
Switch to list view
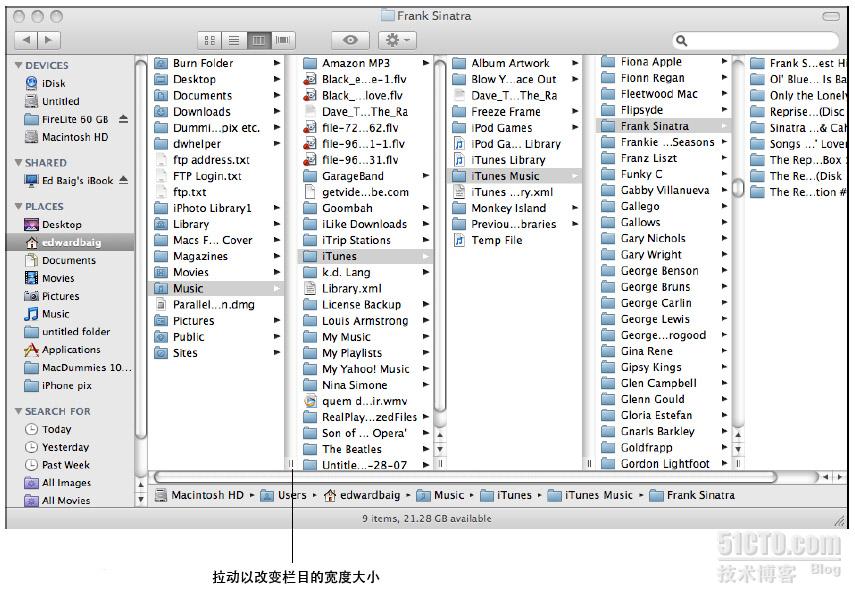(234, 40)
